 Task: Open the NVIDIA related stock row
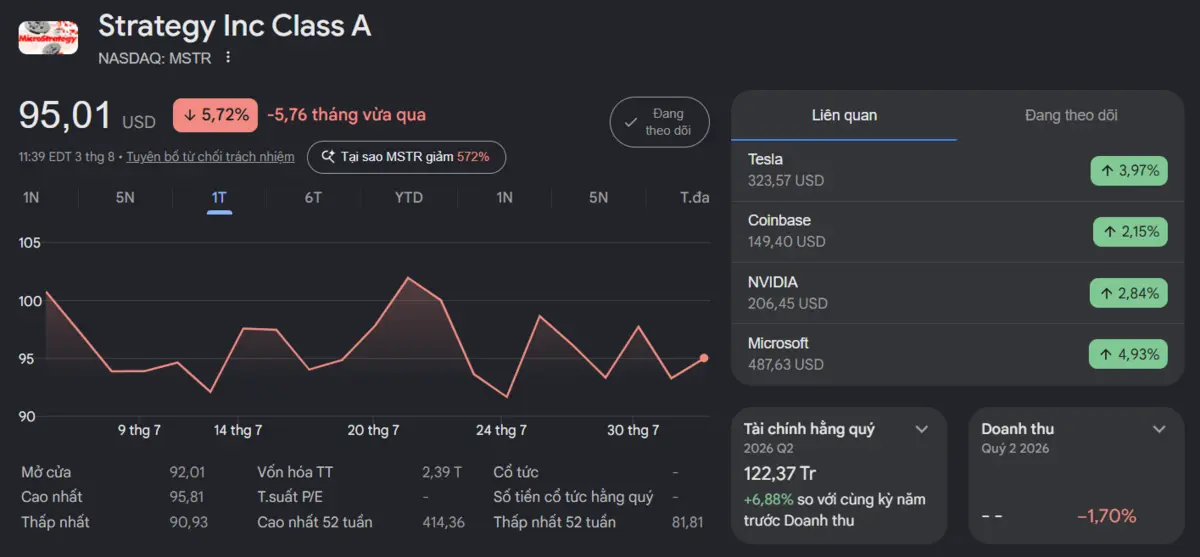958,293
